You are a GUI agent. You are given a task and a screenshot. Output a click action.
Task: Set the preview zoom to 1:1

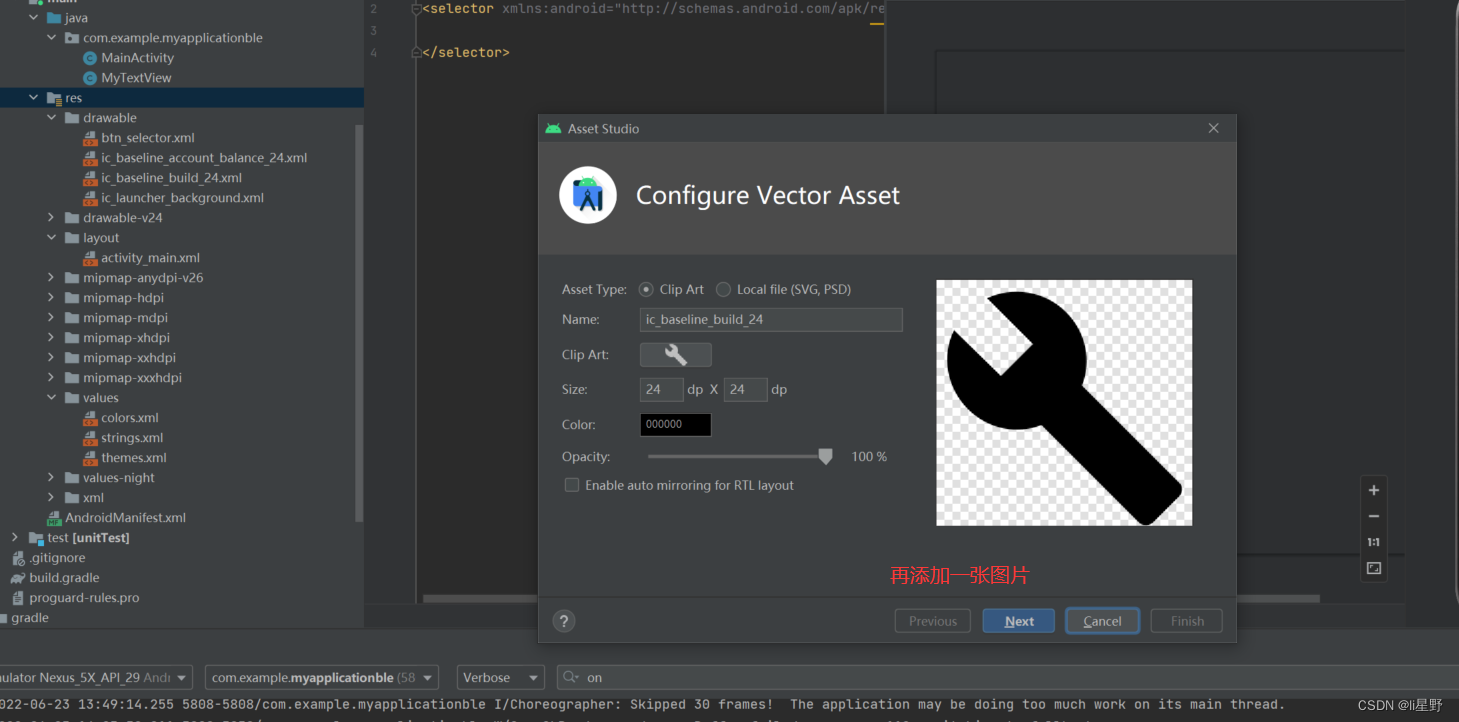[1374, 542]
